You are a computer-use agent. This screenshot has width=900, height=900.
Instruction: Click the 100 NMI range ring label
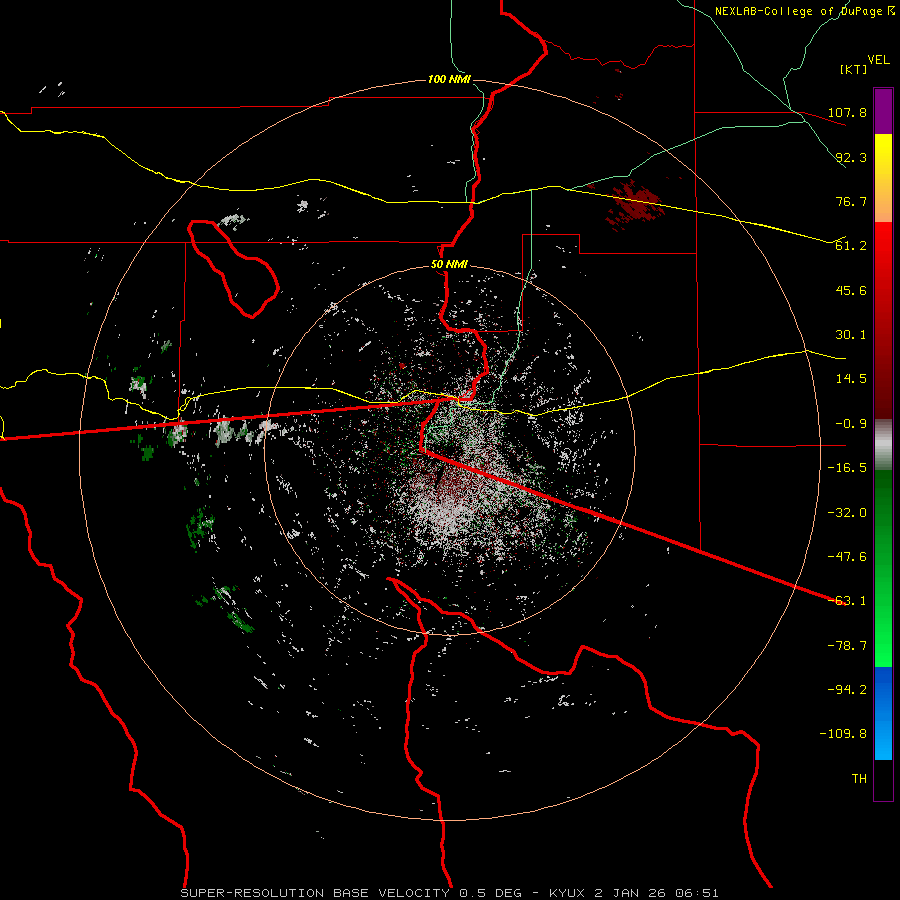click(449, 79)
